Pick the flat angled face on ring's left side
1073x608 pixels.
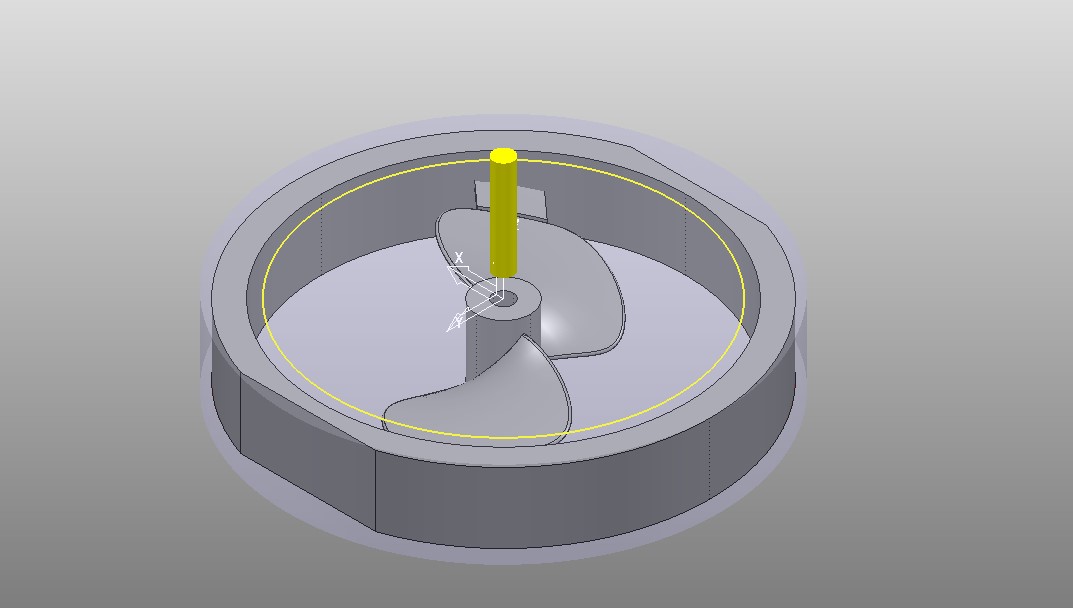308,452
